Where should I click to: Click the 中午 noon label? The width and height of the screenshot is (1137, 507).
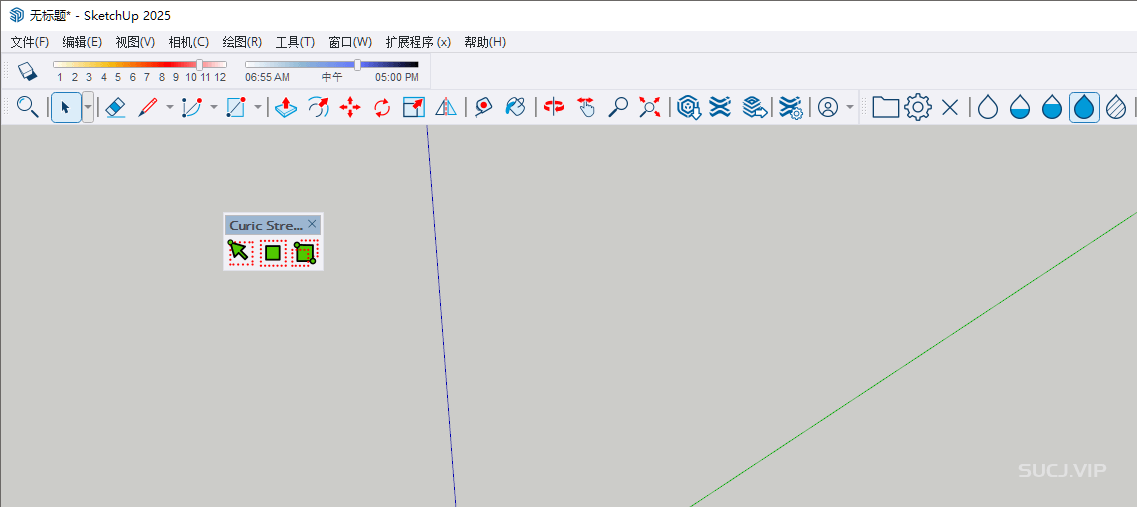tap(332, 77)
